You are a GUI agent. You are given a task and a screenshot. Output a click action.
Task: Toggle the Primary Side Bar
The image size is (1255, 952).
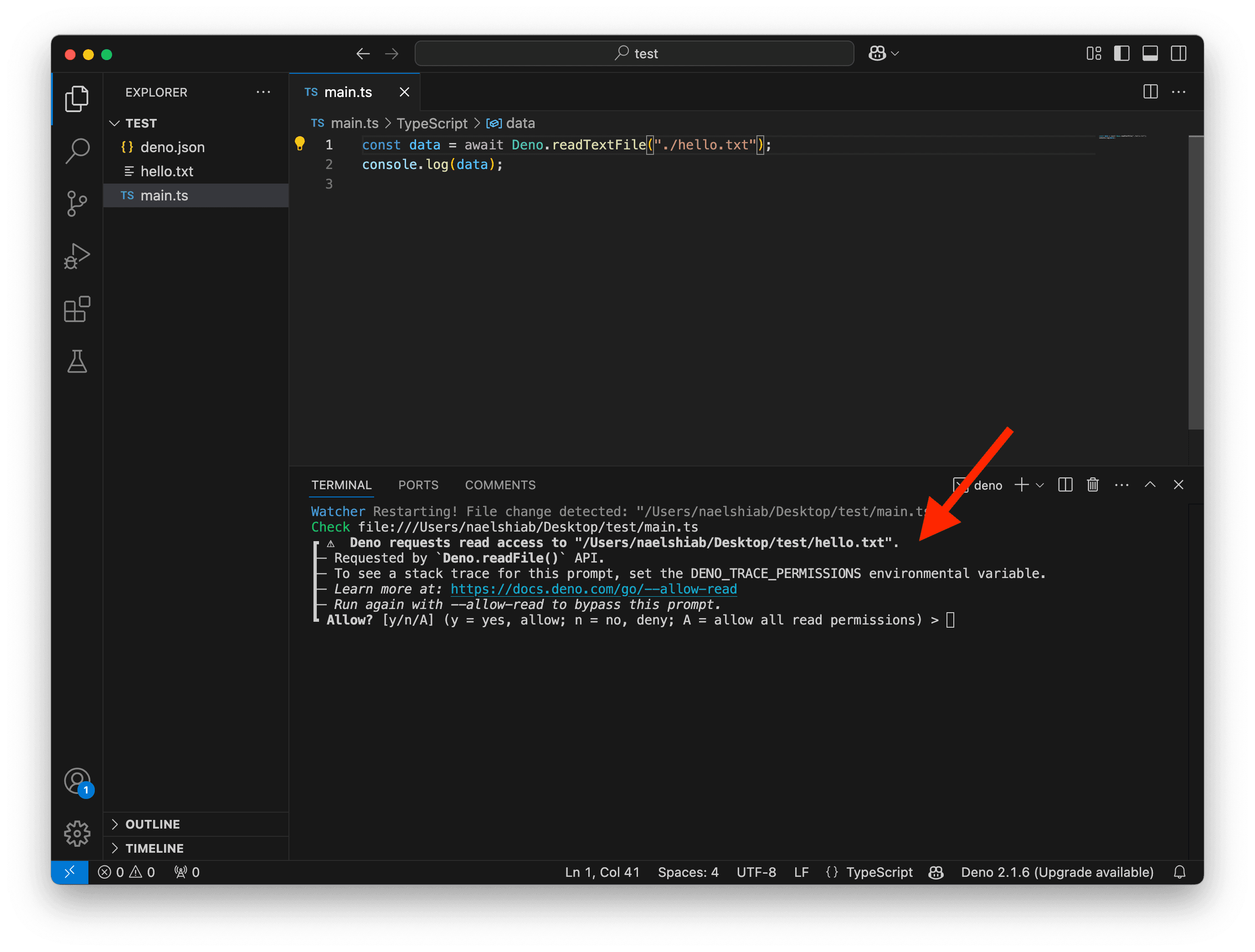1121,53
